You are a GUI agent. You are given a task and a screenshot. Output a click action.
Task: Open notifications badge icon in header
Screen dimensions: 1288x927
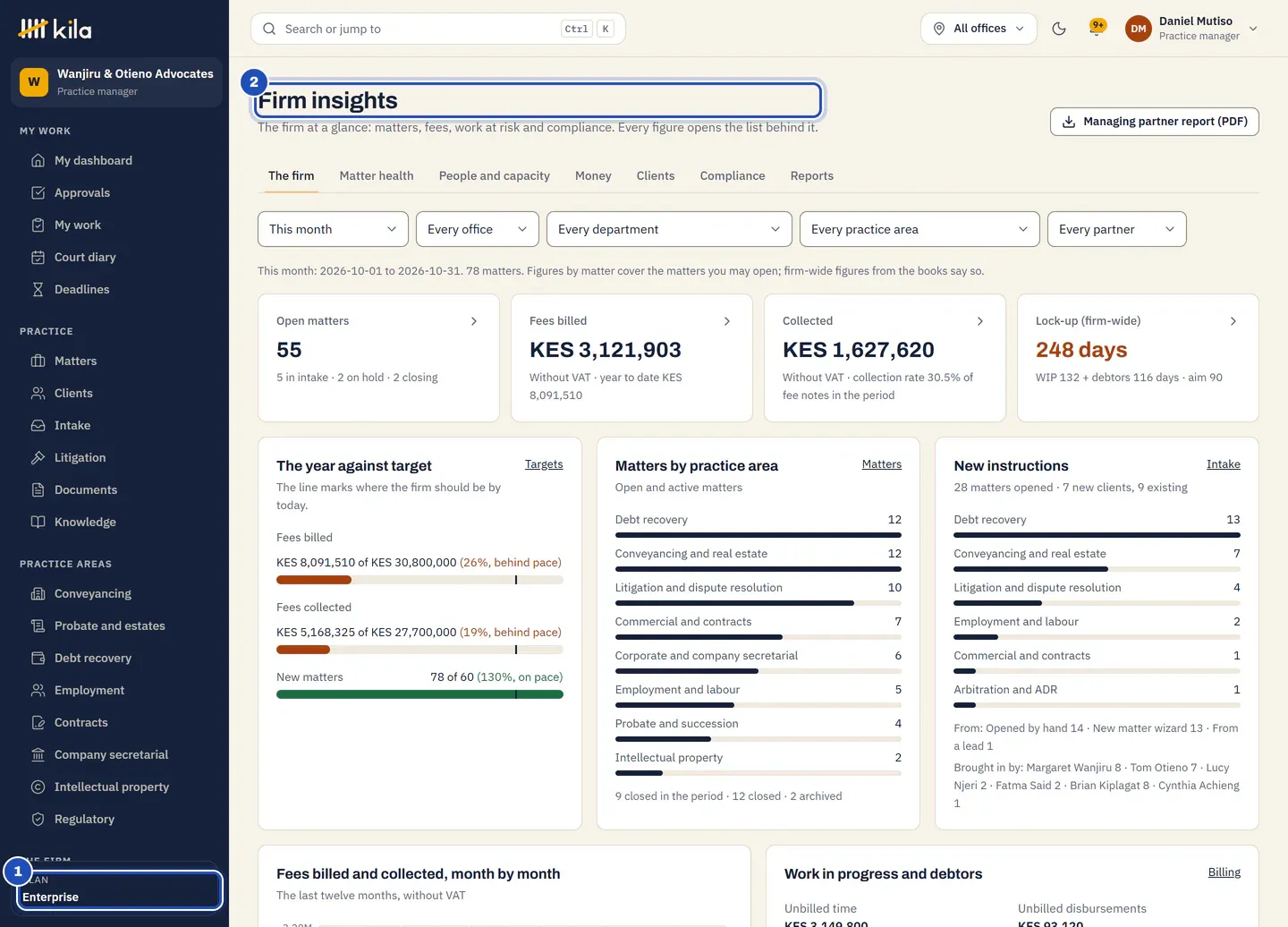click(x=1097, y=28)
